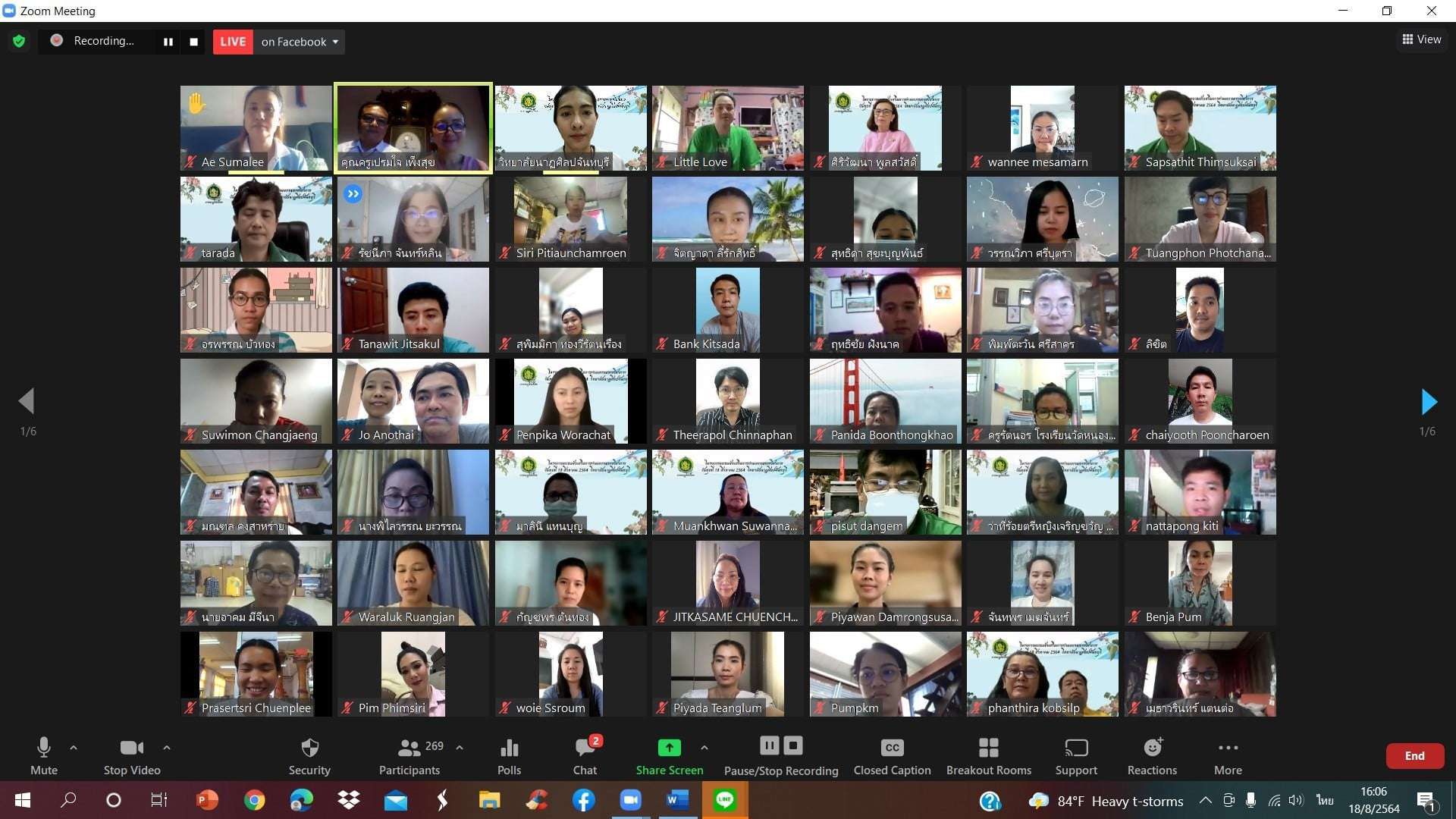
Task: Click the green Share Screen icon
Action: (669, 748)
